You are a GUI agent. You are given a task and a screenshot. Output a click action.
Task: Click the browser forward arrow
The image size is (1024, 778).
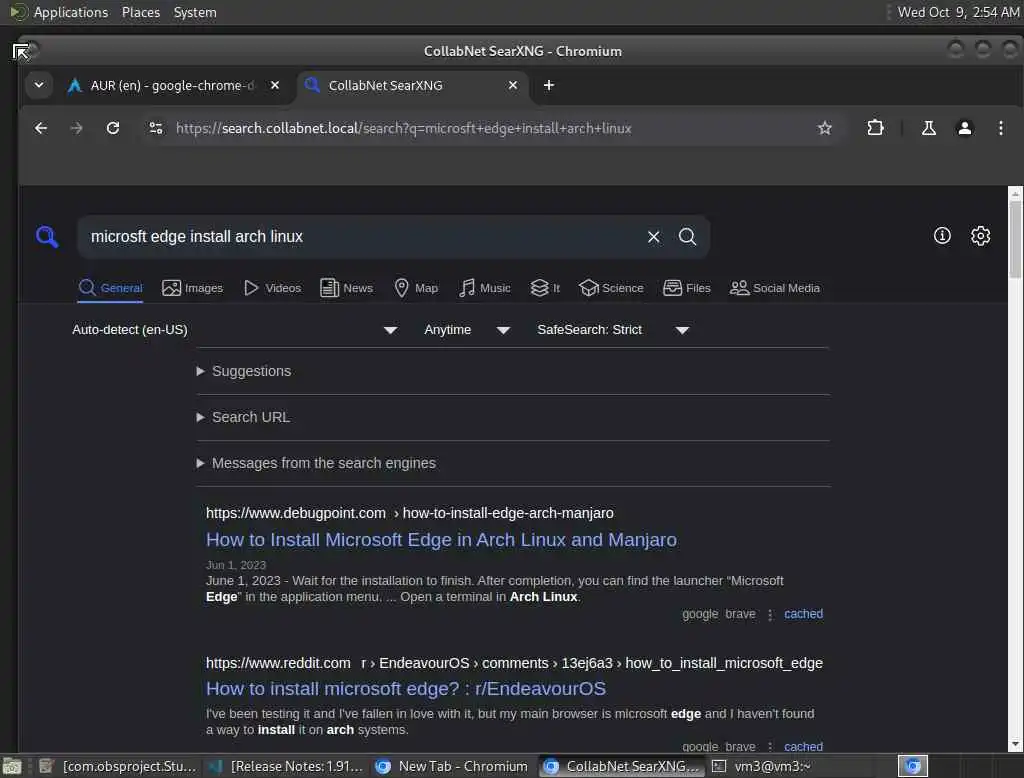[x=76, y=128]
